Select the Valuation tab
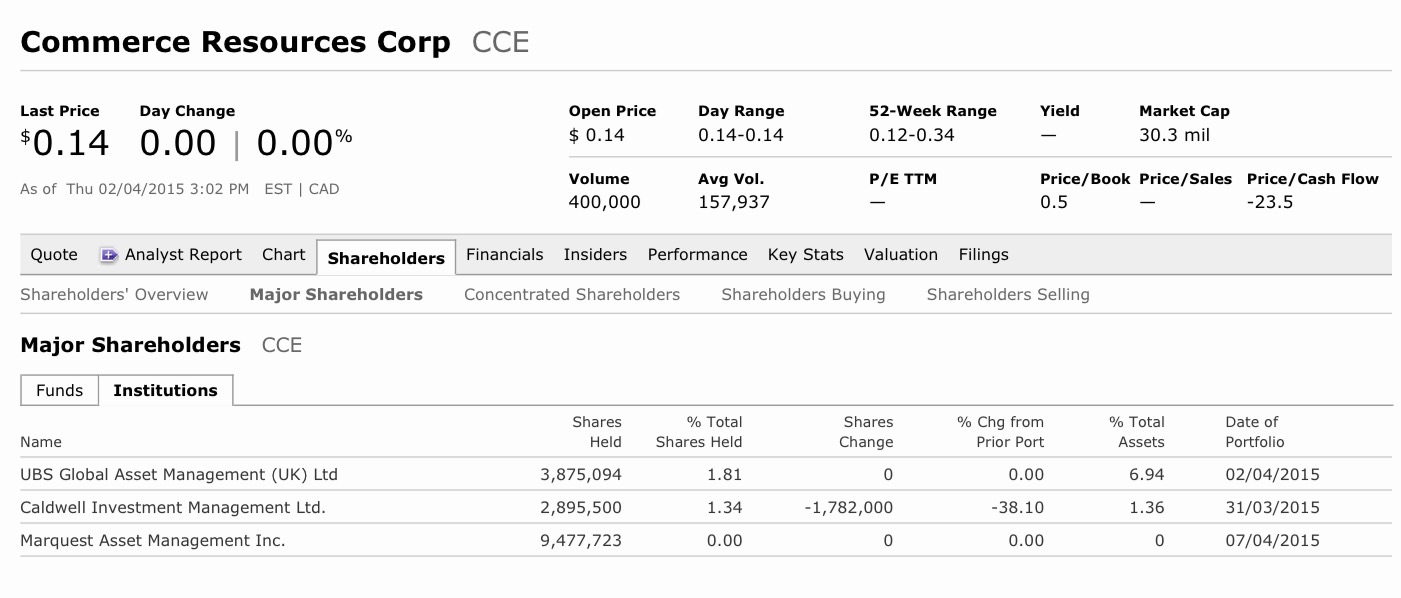The height and width of the screenshot is (598, 1401). (900, 254)
